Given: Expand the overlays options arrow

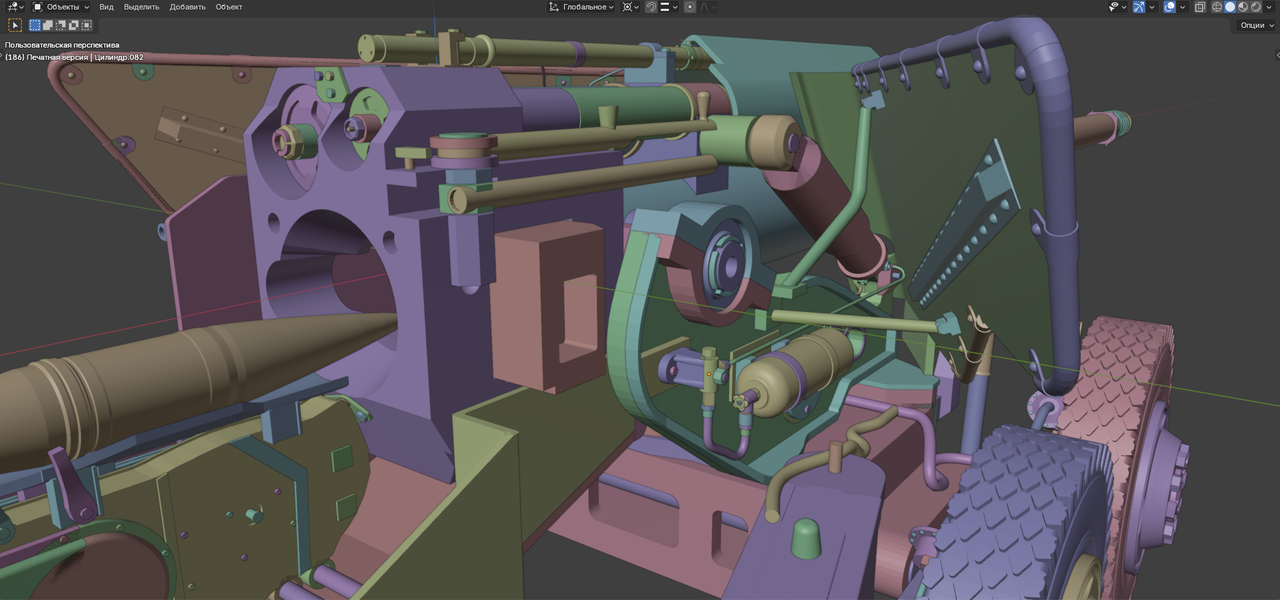Looking at the screenshot, I should point(1182,7).
